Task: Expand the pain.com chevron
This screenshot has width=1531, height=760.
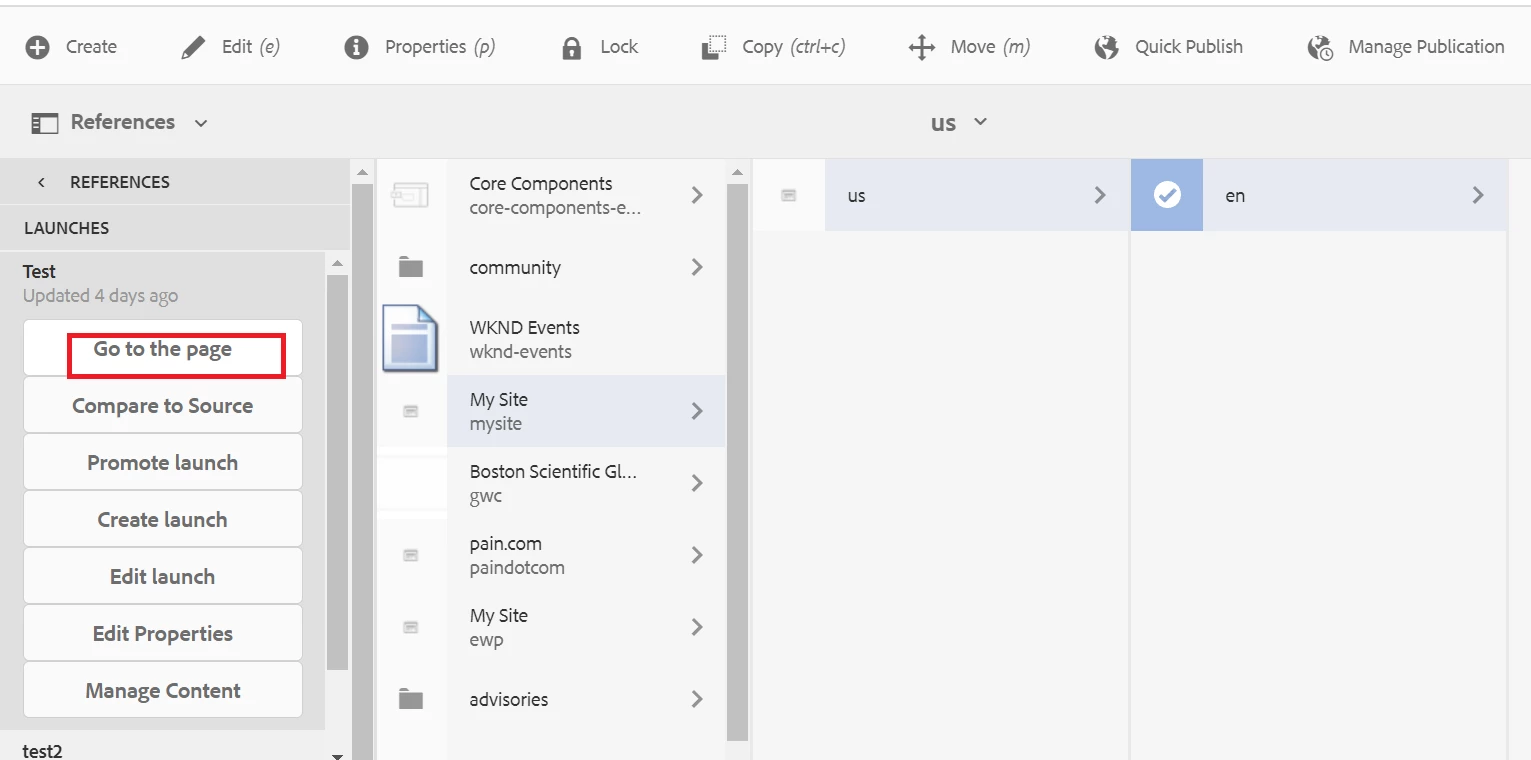Action: (x=697, y=555)
